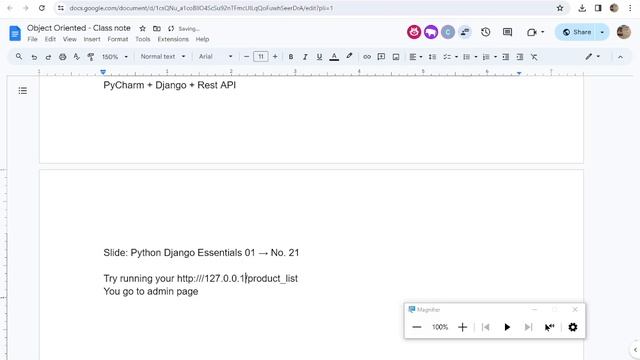Image resolution: width=640 pixels, height=360 pixels.
Task: Toggle the checklist formatting
Action: 447,57
